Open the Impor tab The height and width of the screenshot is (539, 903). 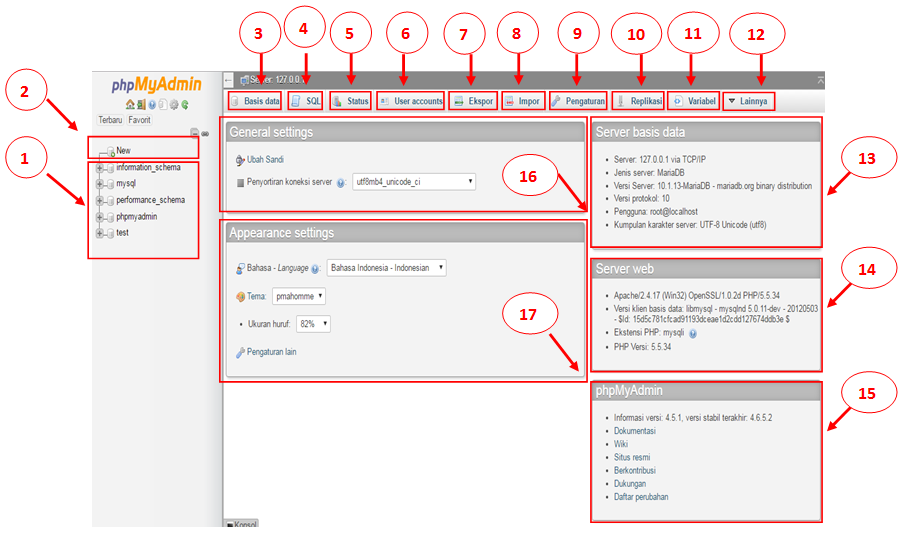click(x=523, y=101)
